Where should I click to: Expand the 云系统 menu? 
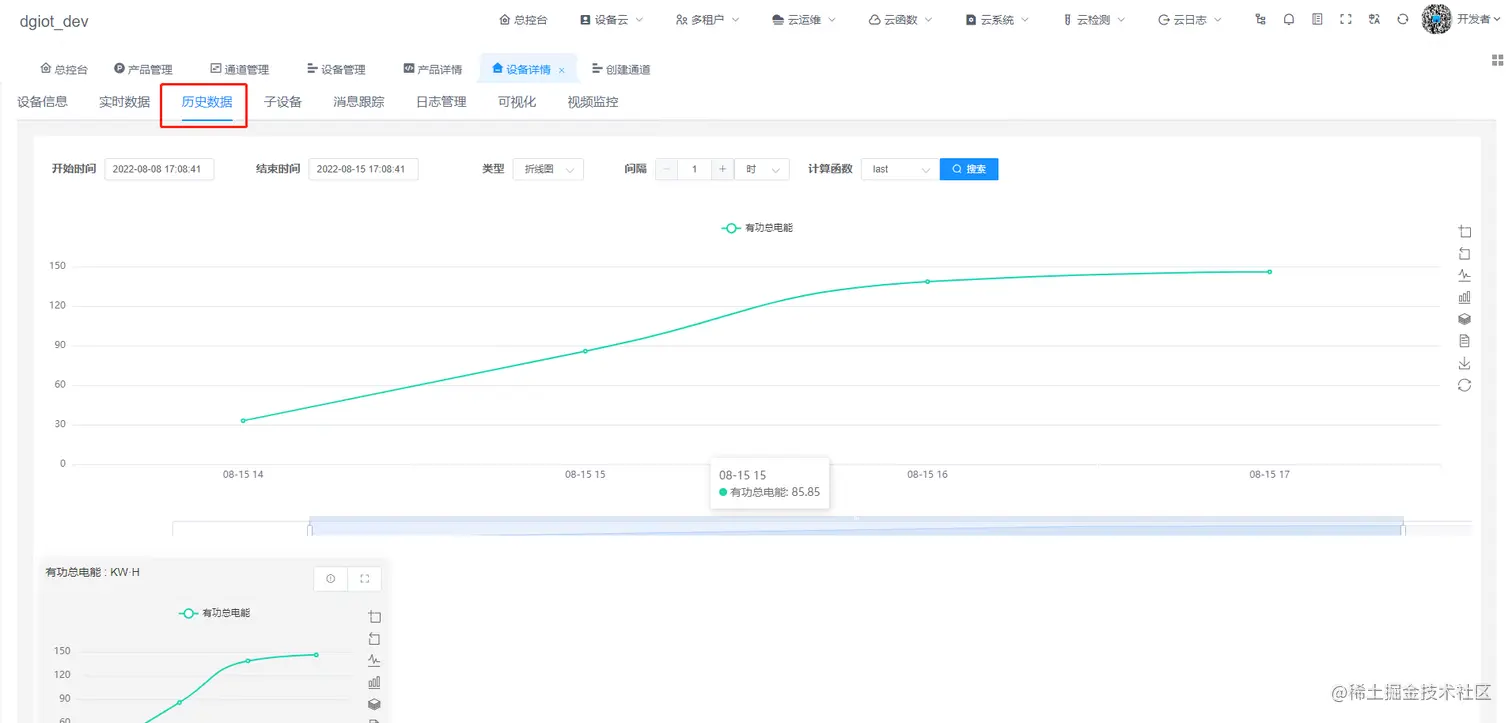click(996, 19)
